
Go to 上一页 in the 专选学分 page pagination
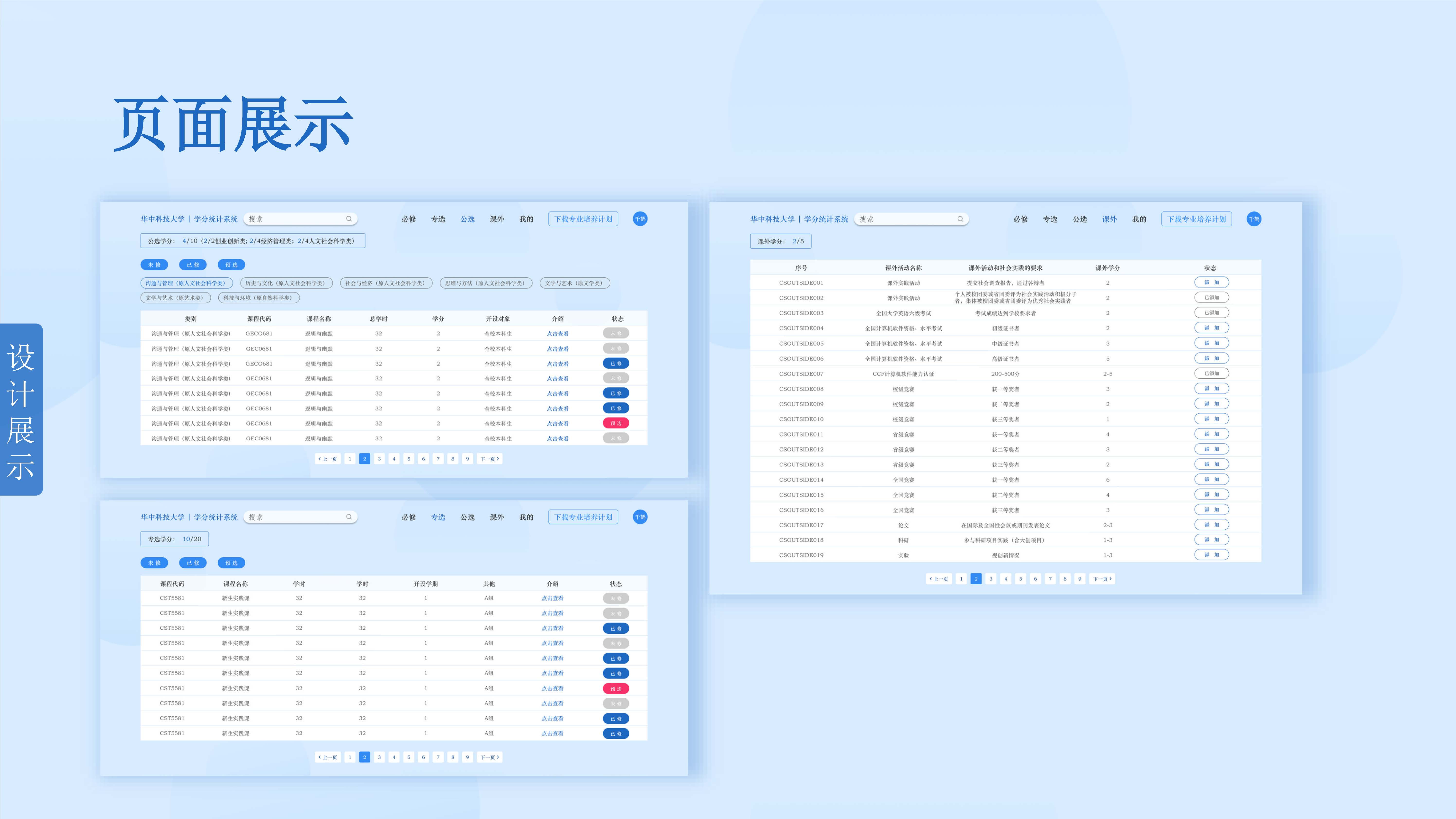(328, 757)
